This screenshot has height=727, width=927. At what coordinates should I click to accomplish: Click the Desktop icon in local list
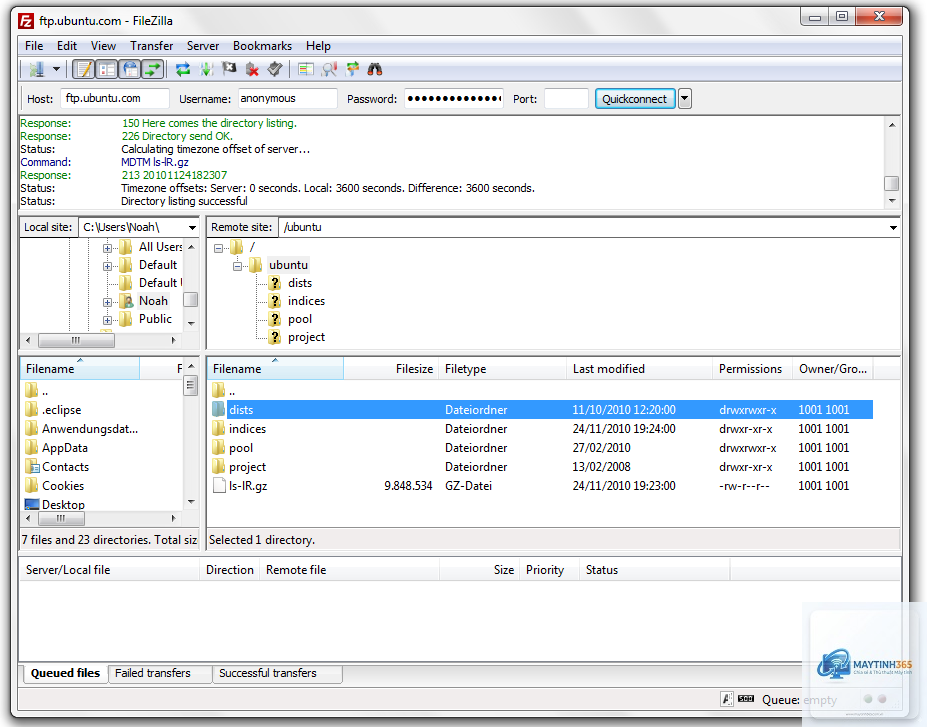[32, 505]
